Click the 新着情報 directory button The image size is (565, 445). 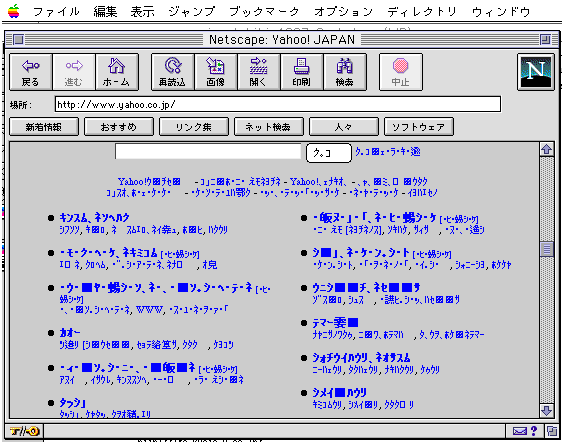tap(44, 127)
